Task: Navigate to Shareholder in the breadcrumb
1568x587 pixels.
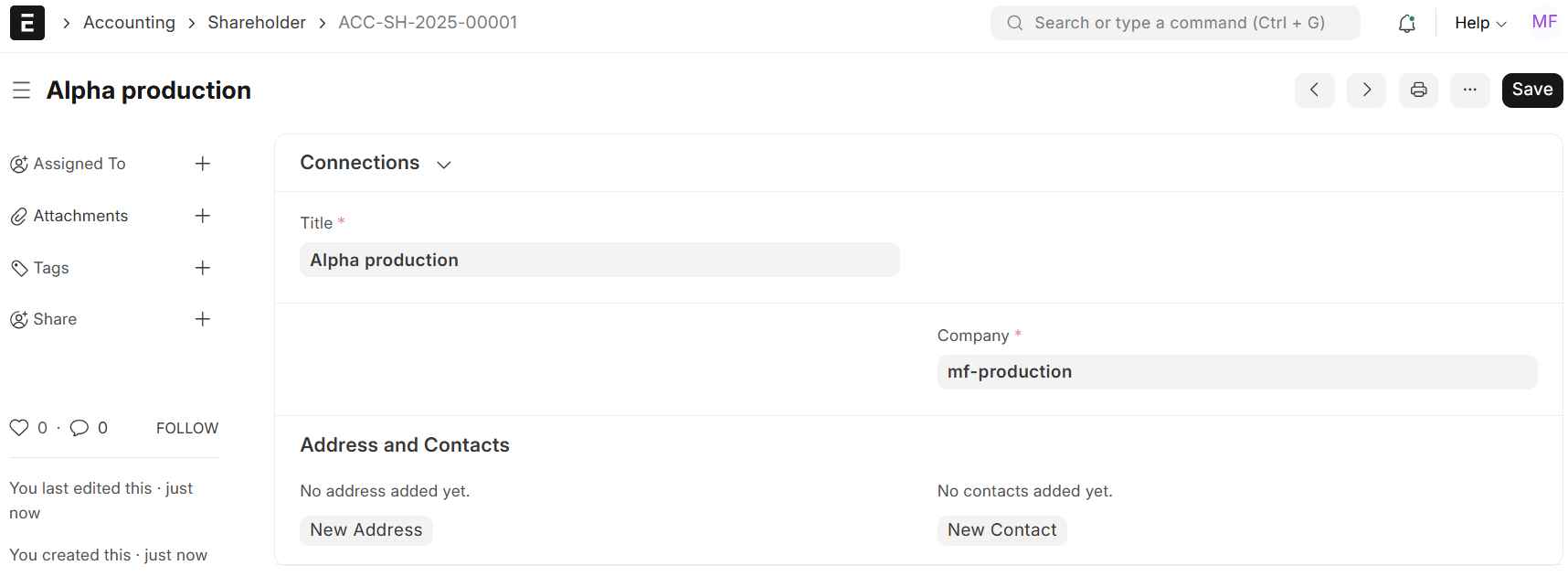Action: coord(257,22)
